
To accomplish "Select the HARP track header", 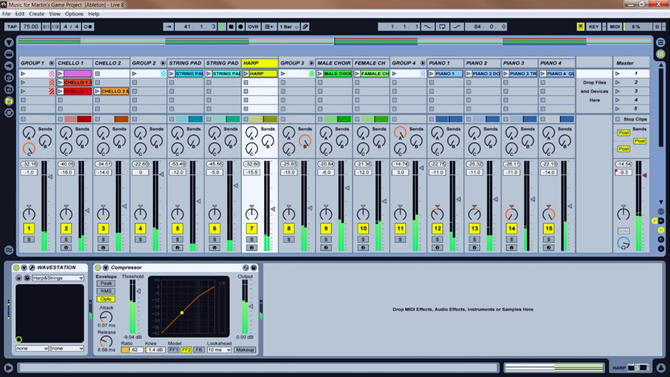I will point(260,63).
